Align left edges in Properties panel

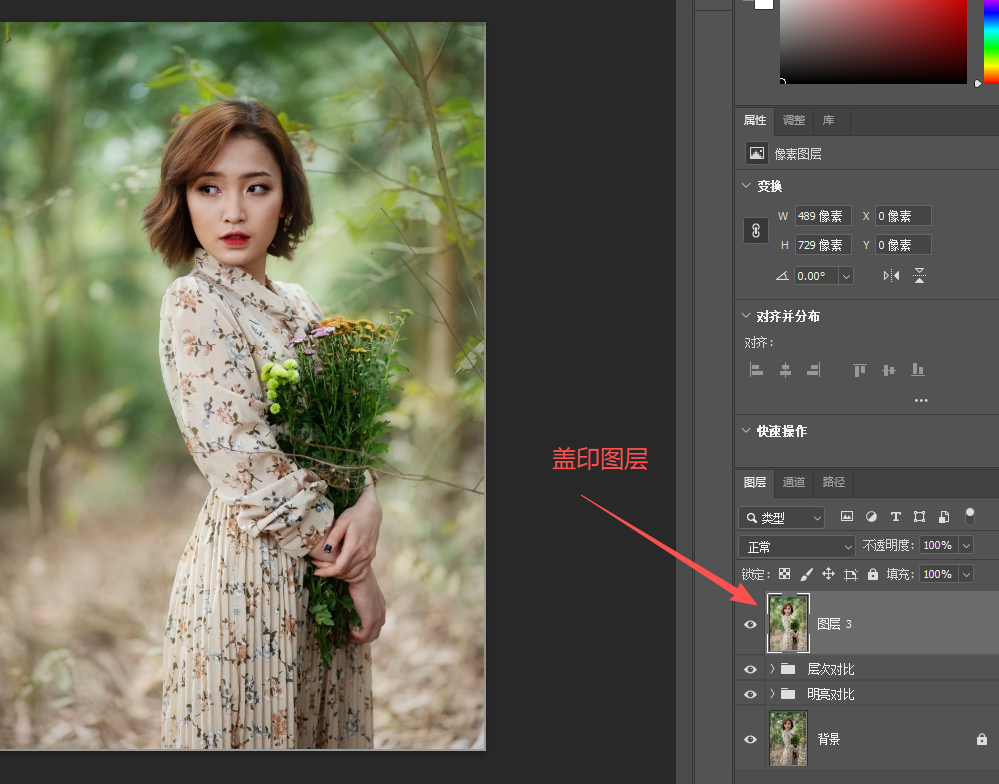756,369
